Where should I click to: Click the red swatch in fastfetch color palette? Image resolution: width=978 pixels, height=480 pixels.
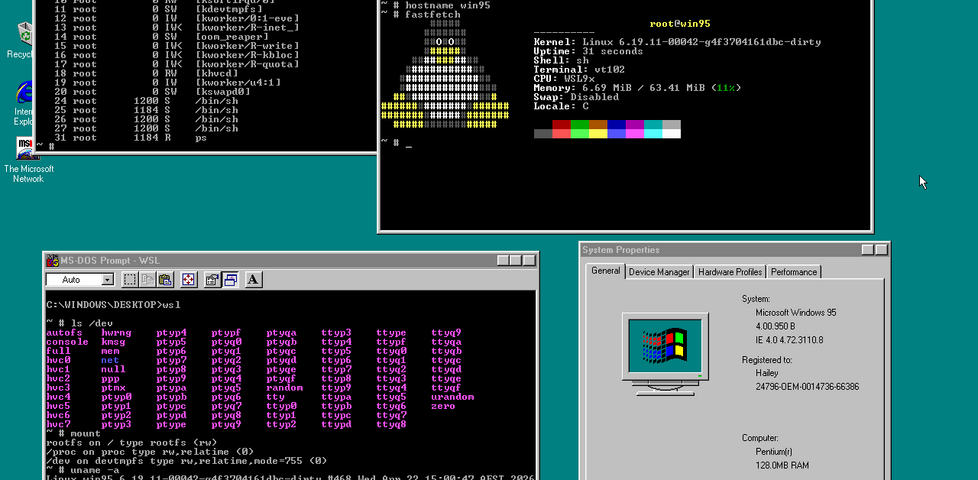point(561,125)
